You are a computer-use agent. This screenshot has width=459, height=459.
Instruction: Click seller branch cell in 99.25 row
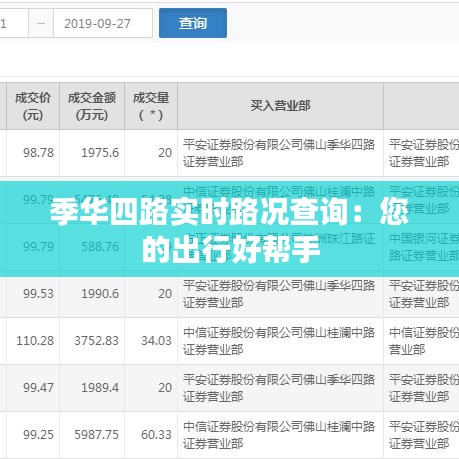click(x=421, y=435)
